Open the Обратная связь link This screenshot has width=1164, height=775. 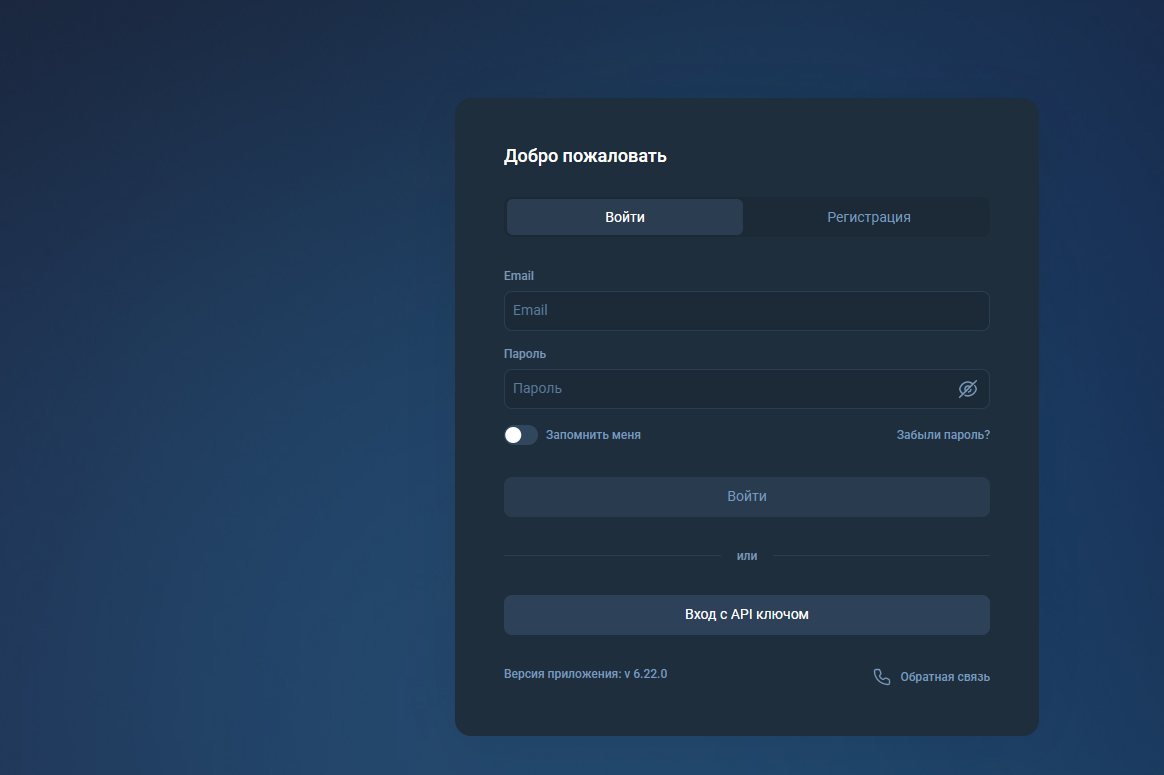[944, 677]
